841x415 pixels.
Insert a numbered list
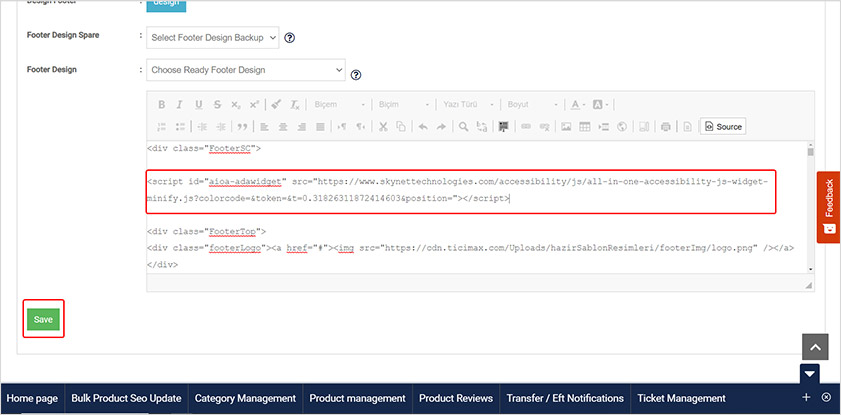(161, 127)
